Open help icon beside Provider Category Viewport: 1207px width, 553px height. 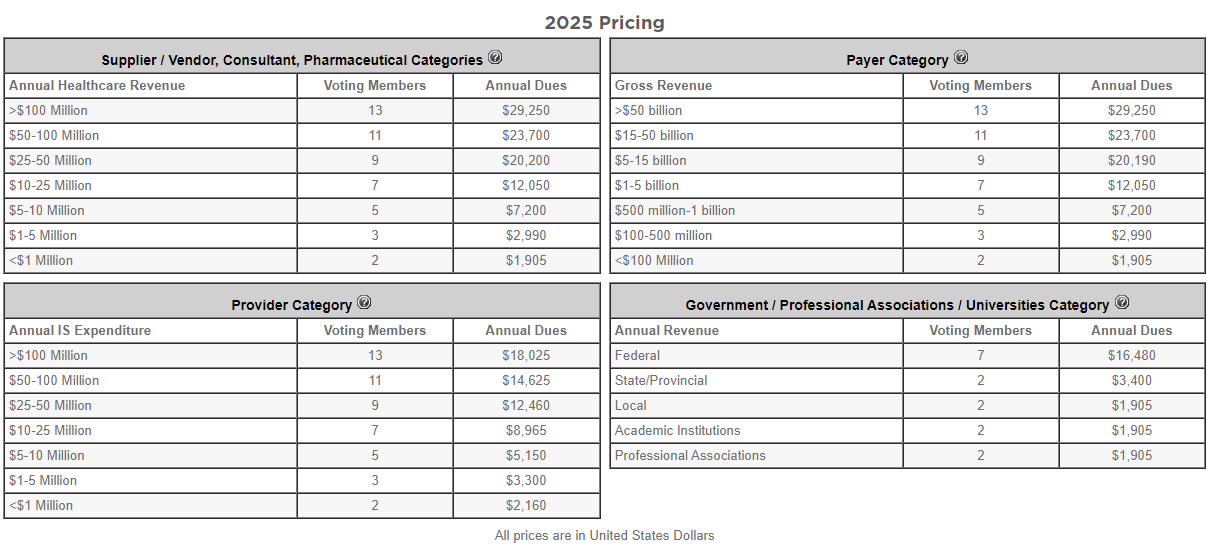(364, 303)
